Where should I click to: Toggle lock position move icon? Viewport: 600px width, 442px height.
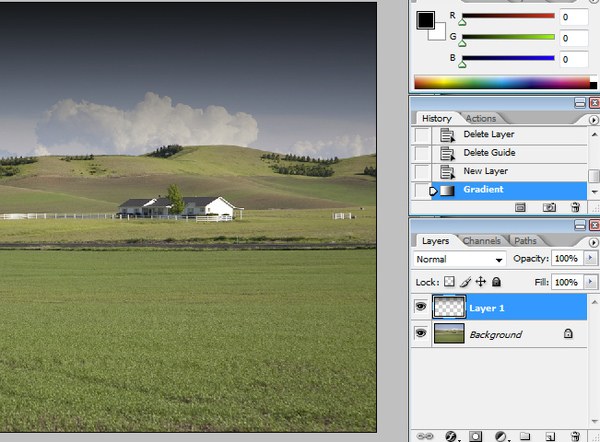(481, 282)
